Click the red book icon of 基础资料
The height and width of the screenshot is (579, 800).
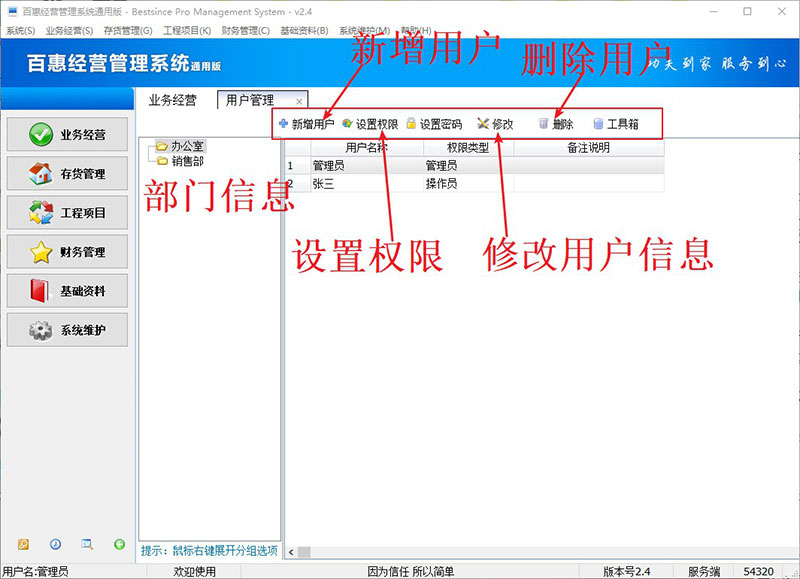40,291
